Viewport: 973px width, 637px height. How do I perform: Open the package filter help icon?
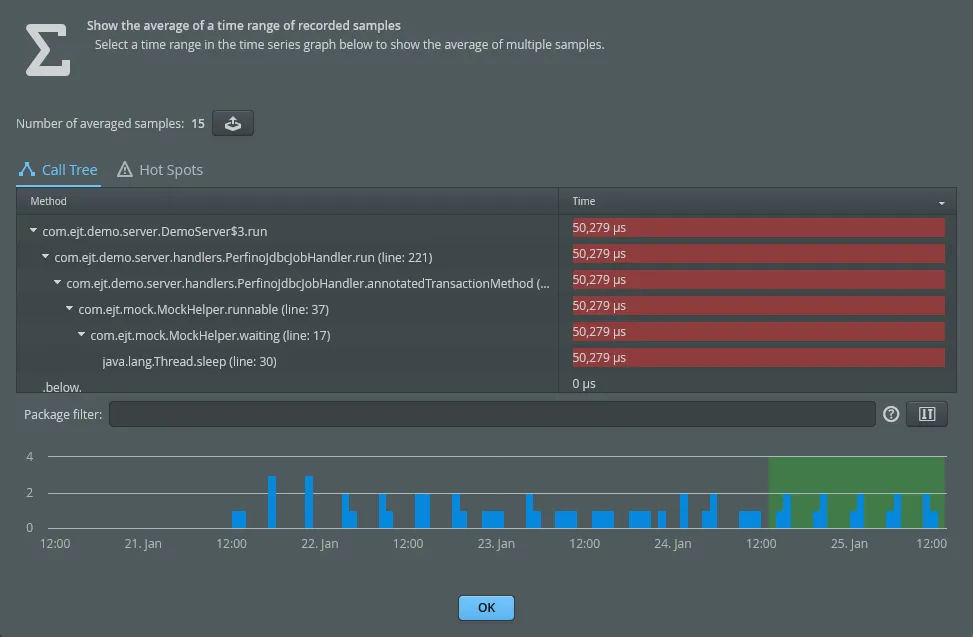[x=891, y=413]
